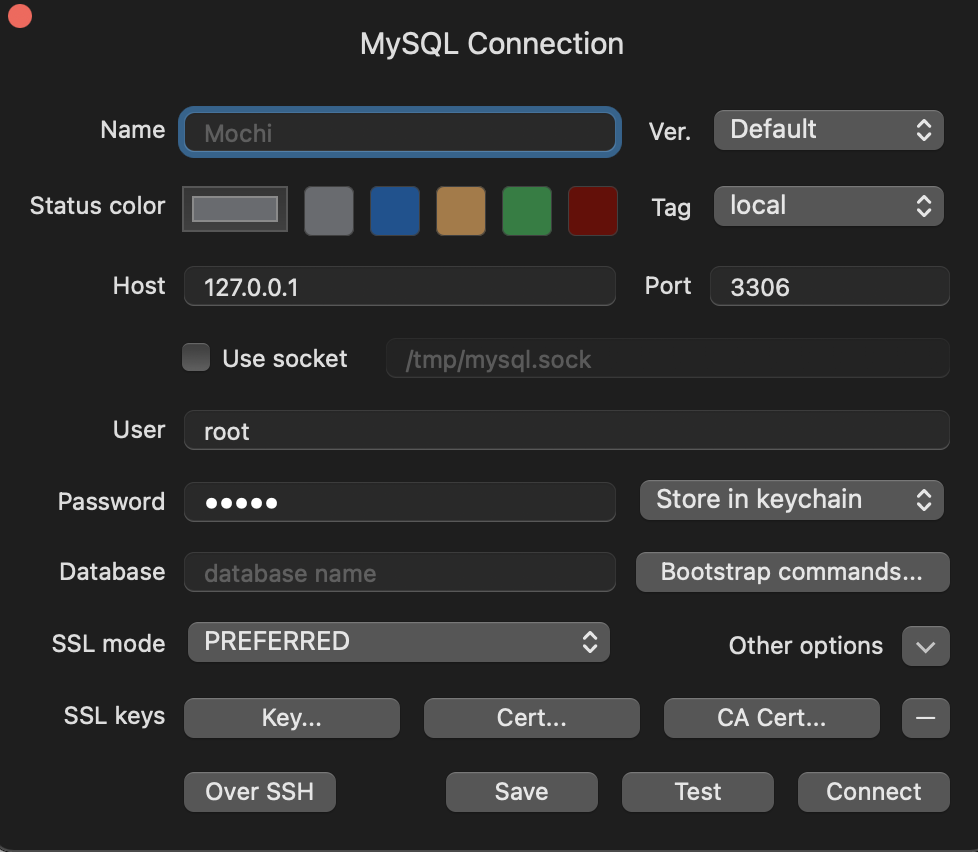Click the database name input field
The height and width of the screenshot is (852, 978).
point(399,572)
